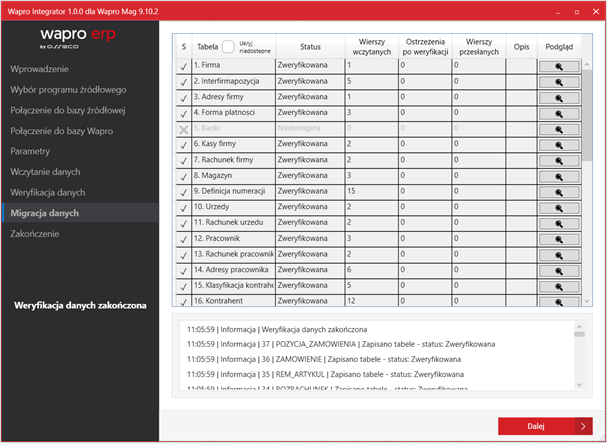Viewport: 607px width, 443px height.
Task: Click the checkmark status for Firma
Action: tap(183, 66)
